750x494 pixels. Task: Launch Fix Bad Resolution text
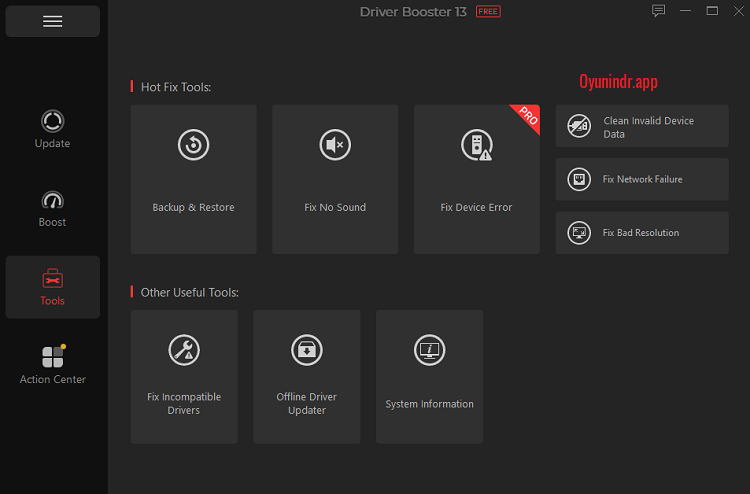point(640,233)
